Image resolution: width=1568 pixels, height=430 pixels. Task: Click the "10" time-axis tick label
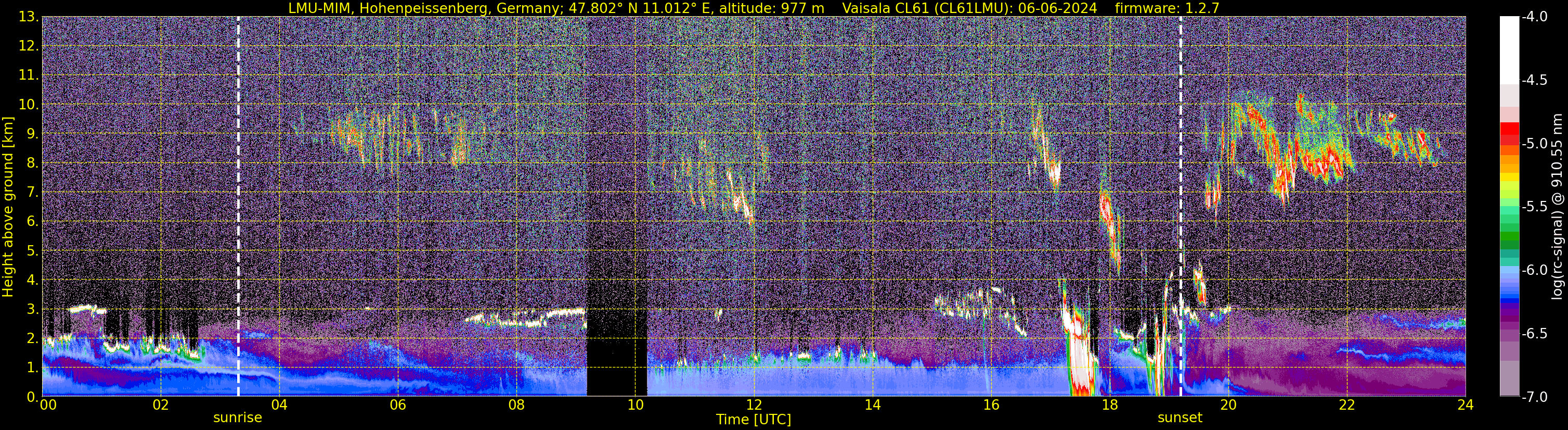point(635,405)
